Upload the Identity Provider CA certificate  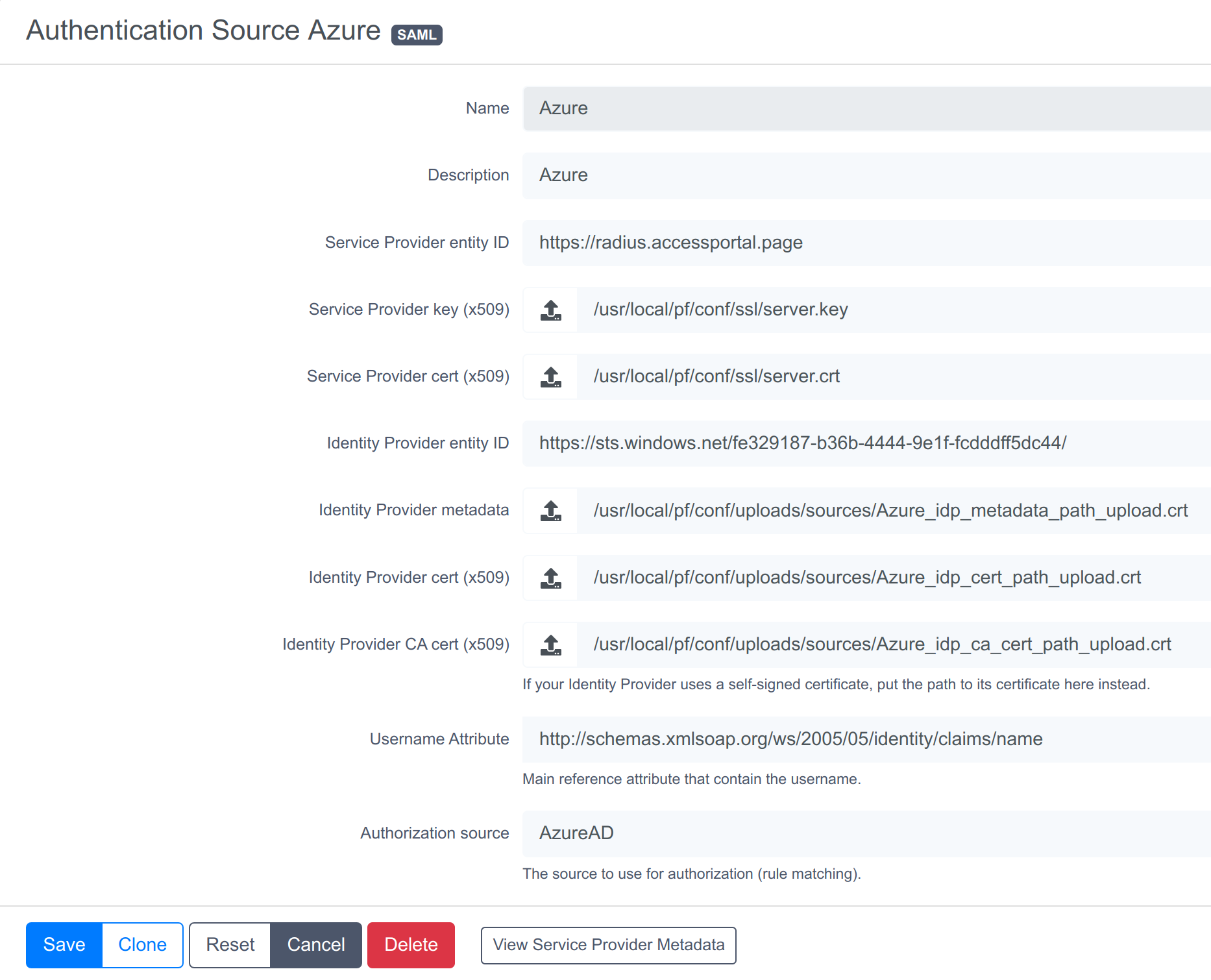(x=550, y=644)
